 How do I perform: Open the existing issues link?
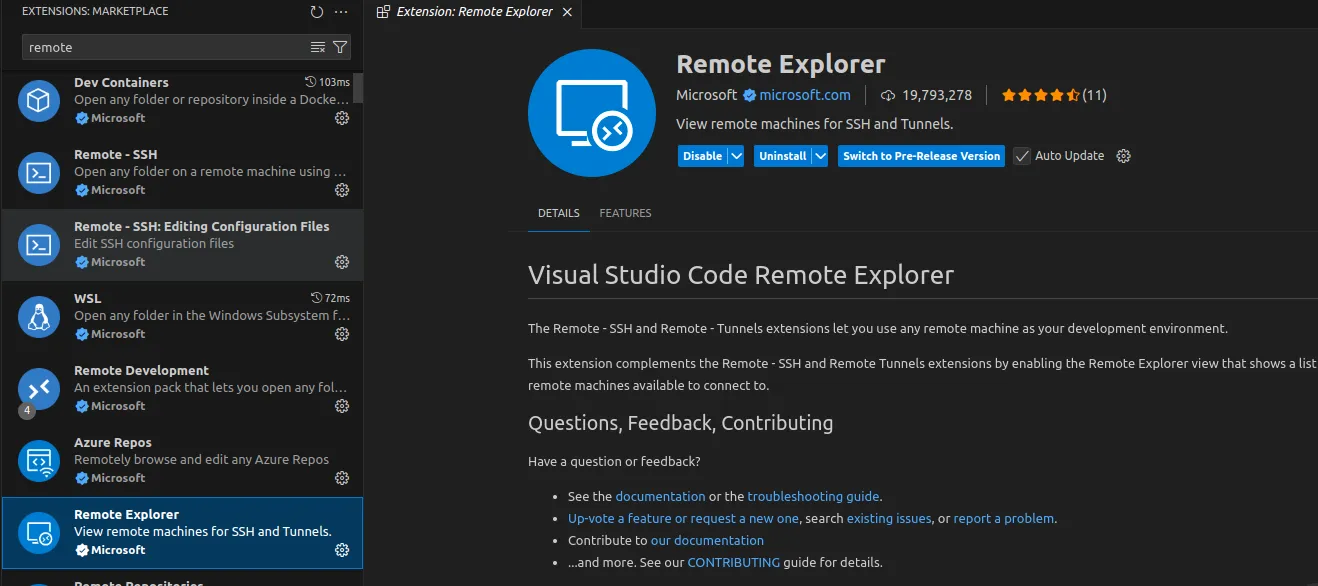[888, 518]
